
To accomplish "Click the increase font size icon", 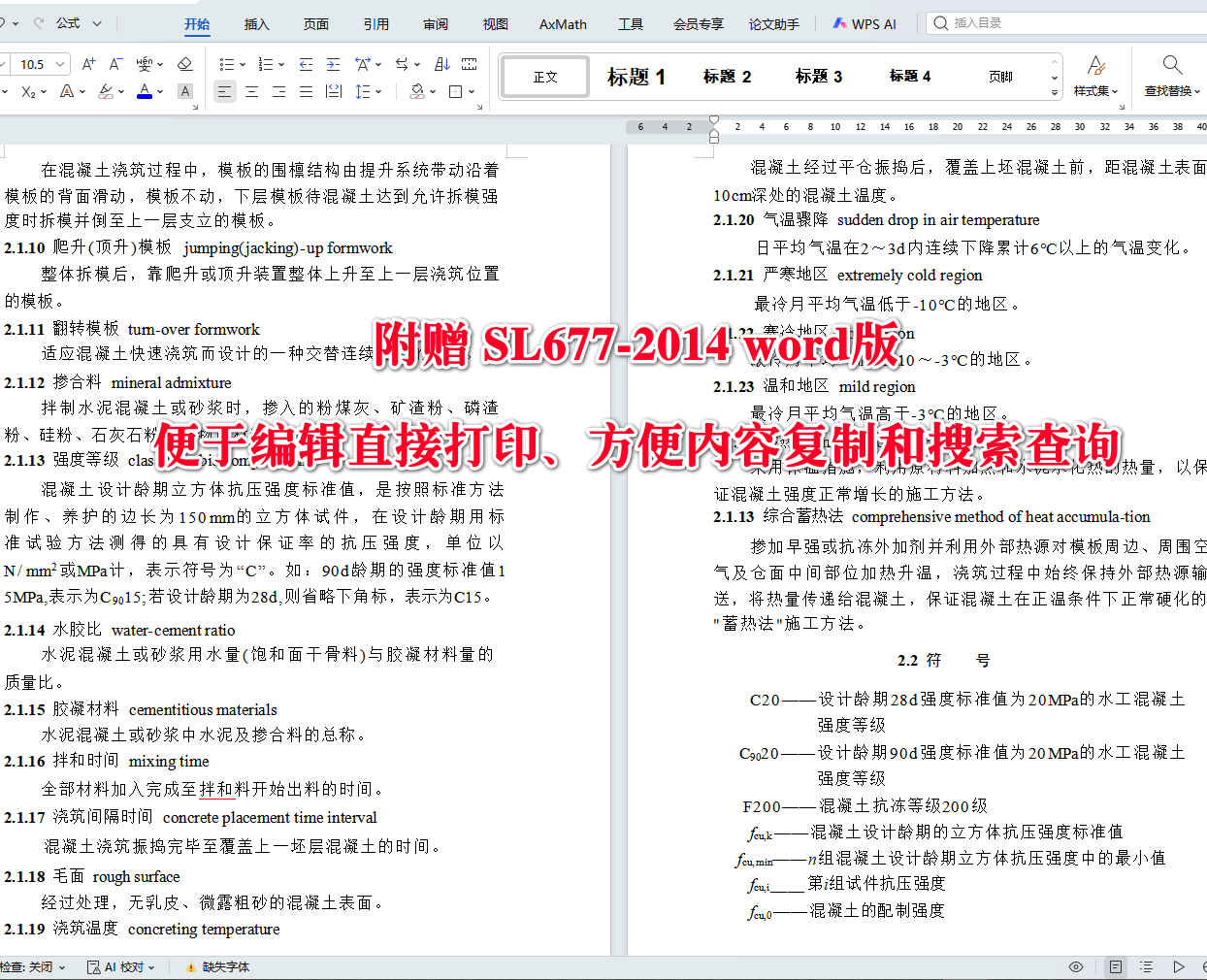I will click(88, 64).
